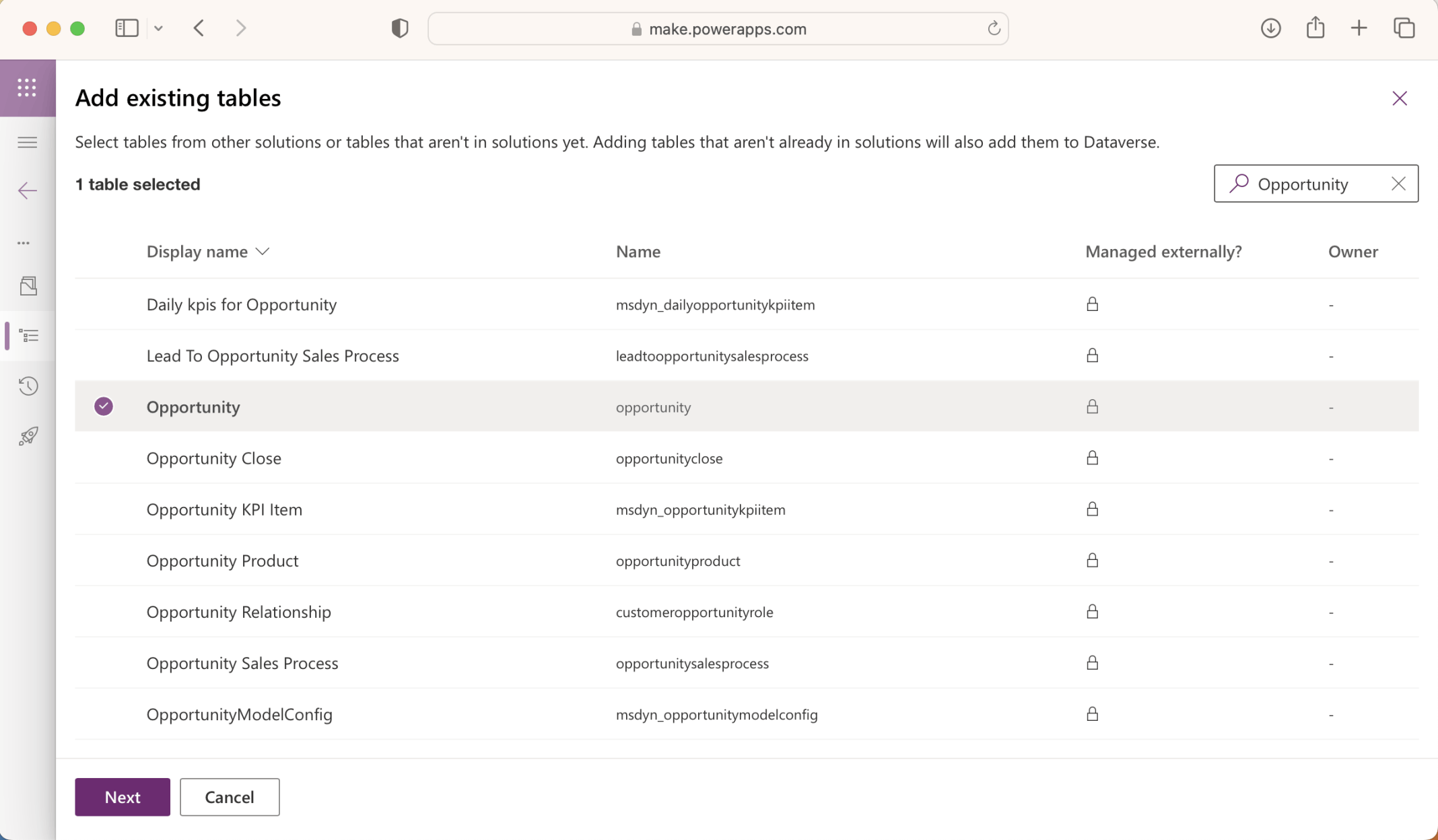1438x840 pixels.
Task: Click the Name column header
Action: pos(638,252)
